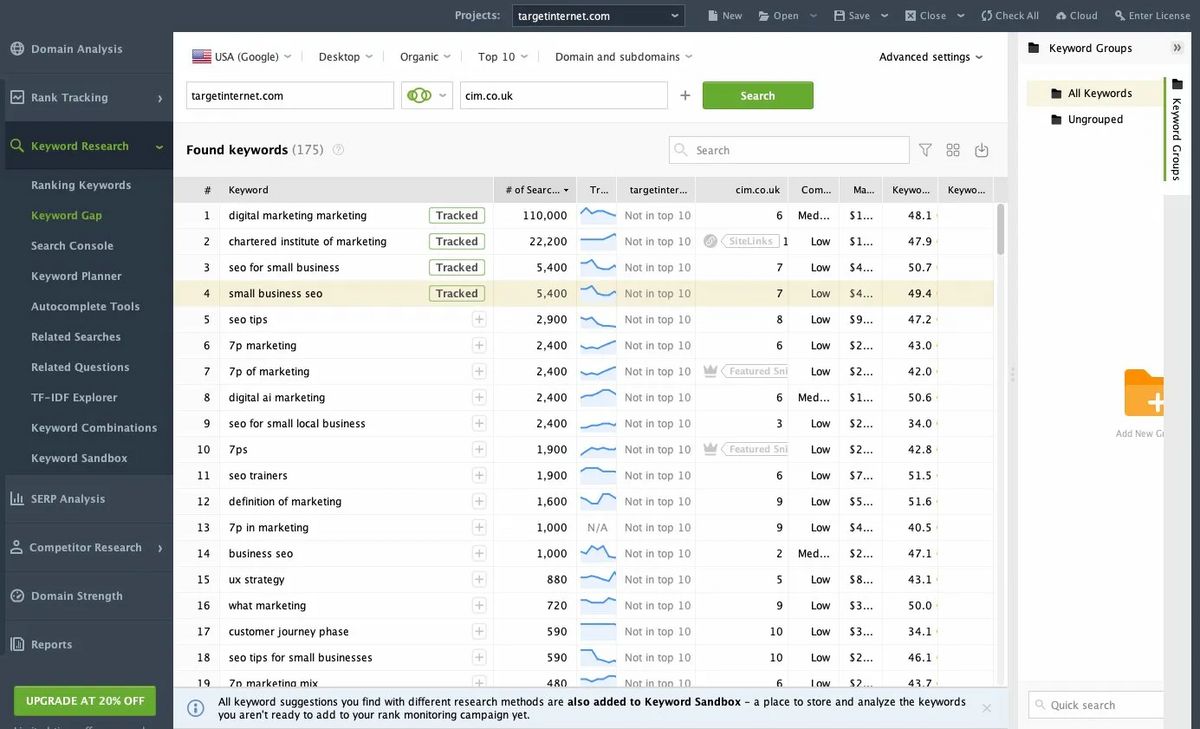Viewport: 1200px width, 729px height.
Task: Click the green Search button
Action: [x=758, y=96]
